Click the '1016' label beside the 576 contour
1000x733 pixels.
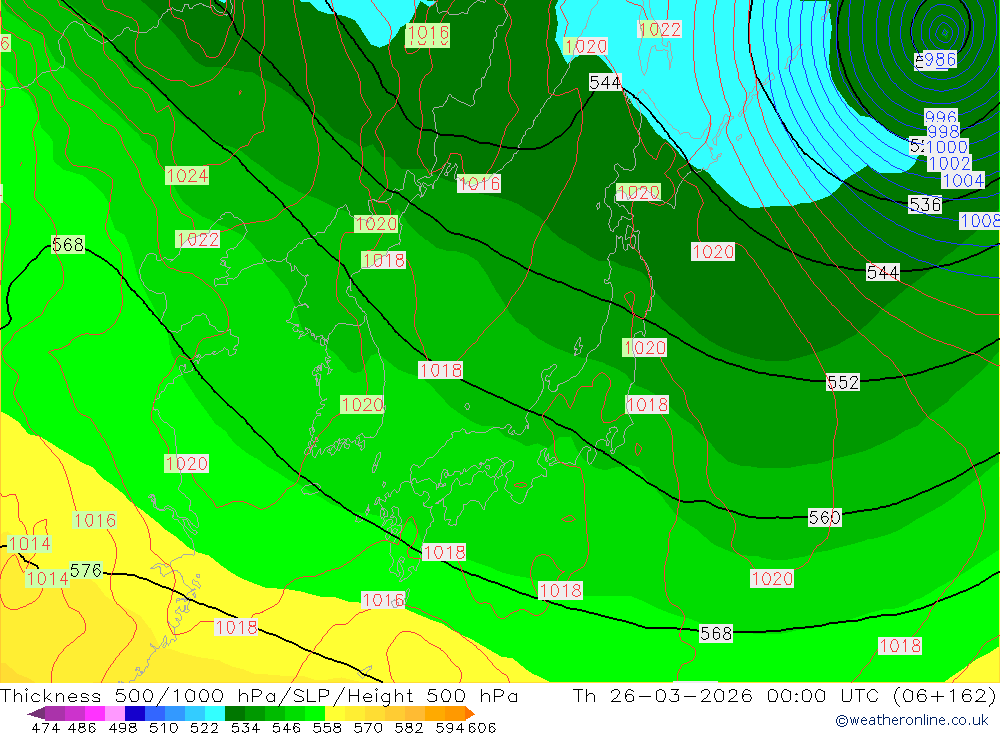[x=95, y=520]
